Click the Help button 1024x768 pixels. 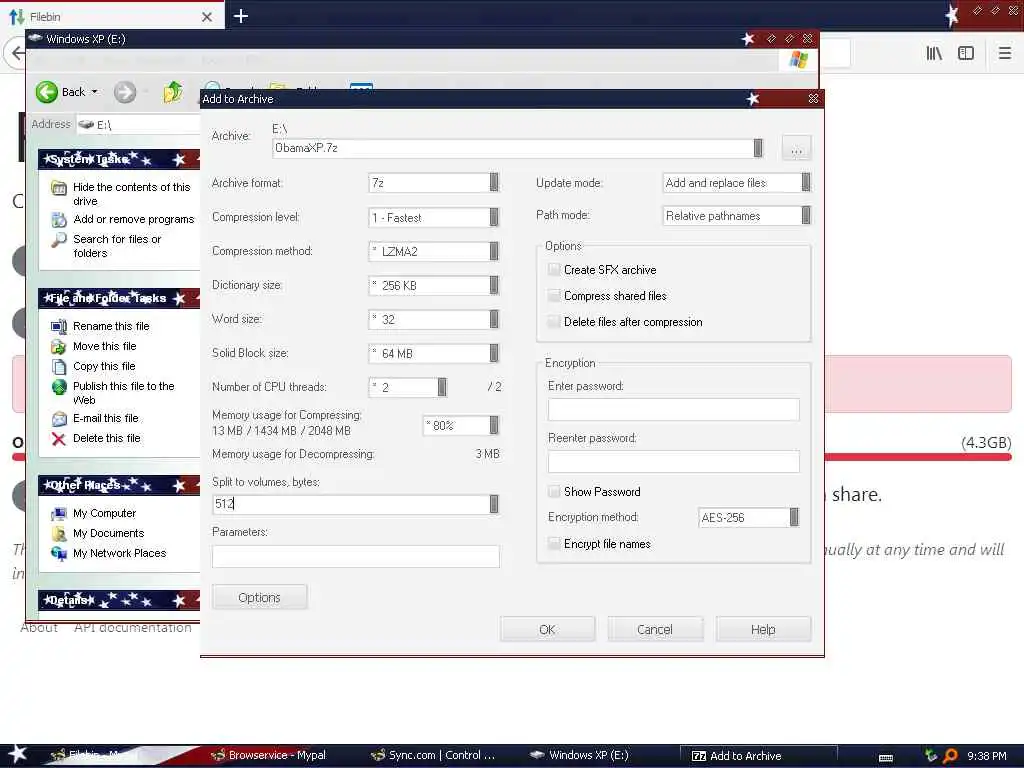(x=763, y=630)
